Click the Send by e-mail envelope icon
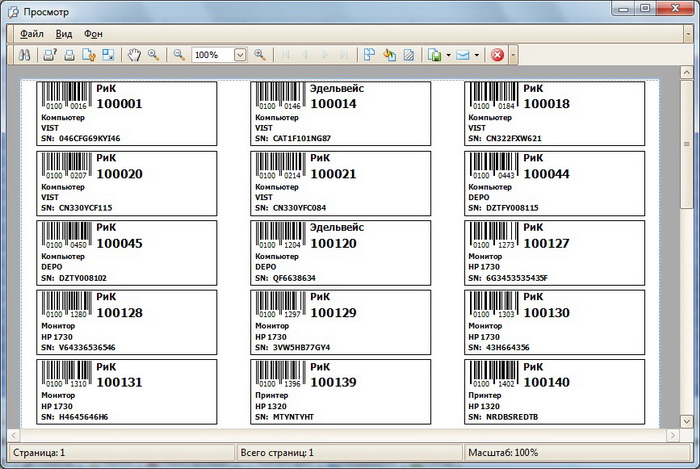The width and height of the screenshot is (700, 469). tap(463, 55)
